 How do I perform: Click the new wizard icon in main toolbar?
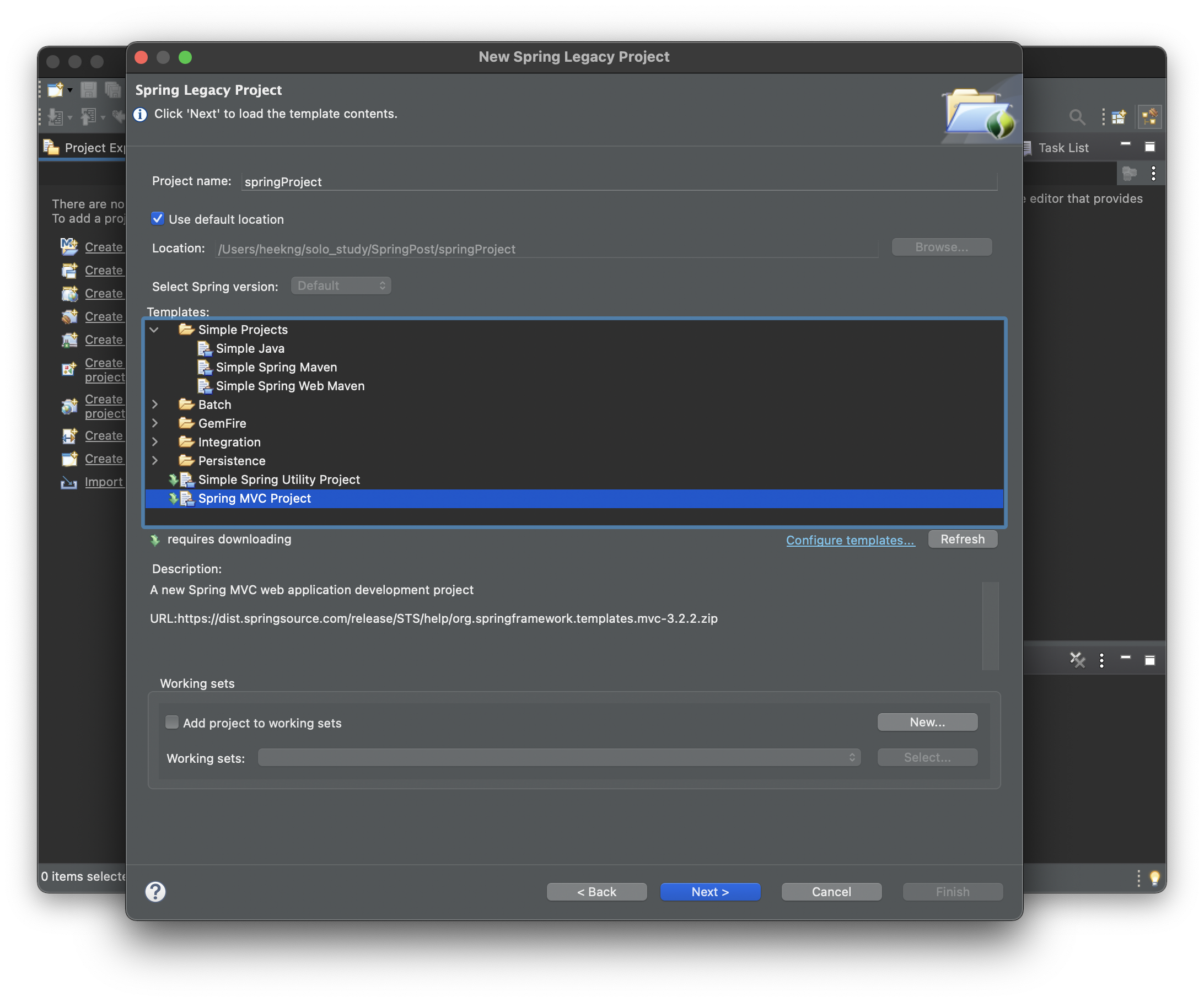(56, 90)
